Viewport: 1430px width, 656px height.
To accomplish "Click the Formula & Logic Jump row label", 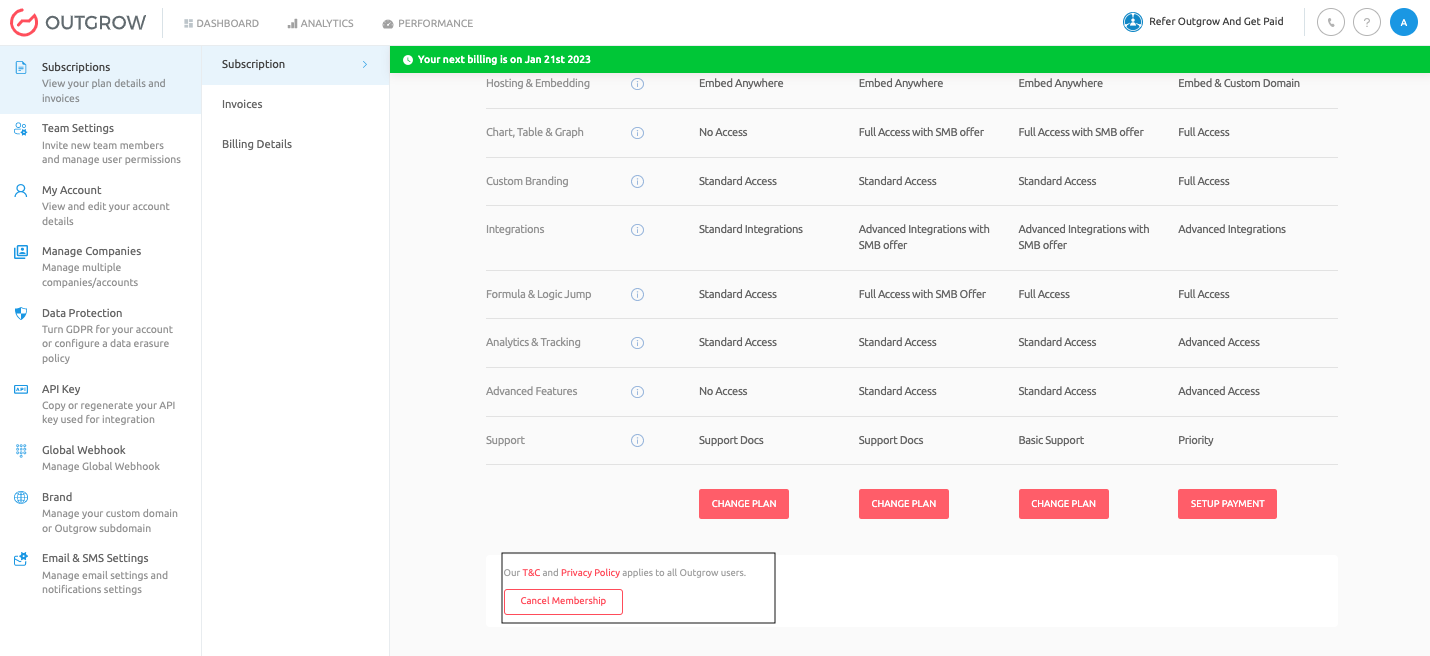I will click(x=538, y=295).
